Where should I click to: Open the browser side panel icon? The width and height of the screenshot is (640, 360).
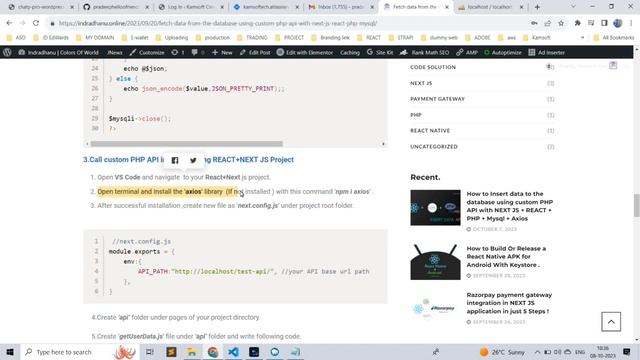604,23
